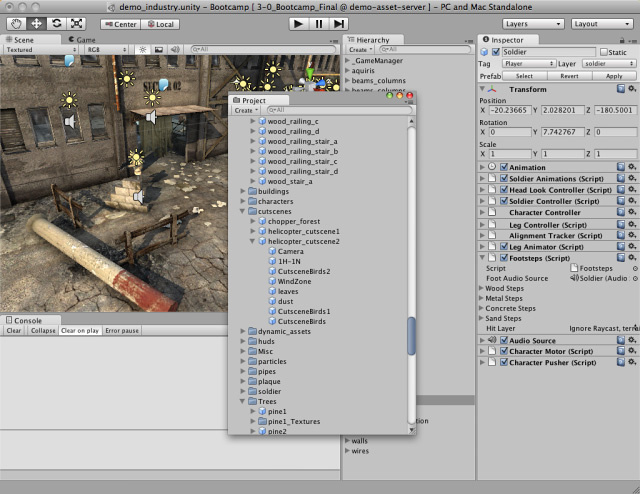Open the Footsteps script help icon
This screenshot has width=640, height=494.
(x=620, y=258)
